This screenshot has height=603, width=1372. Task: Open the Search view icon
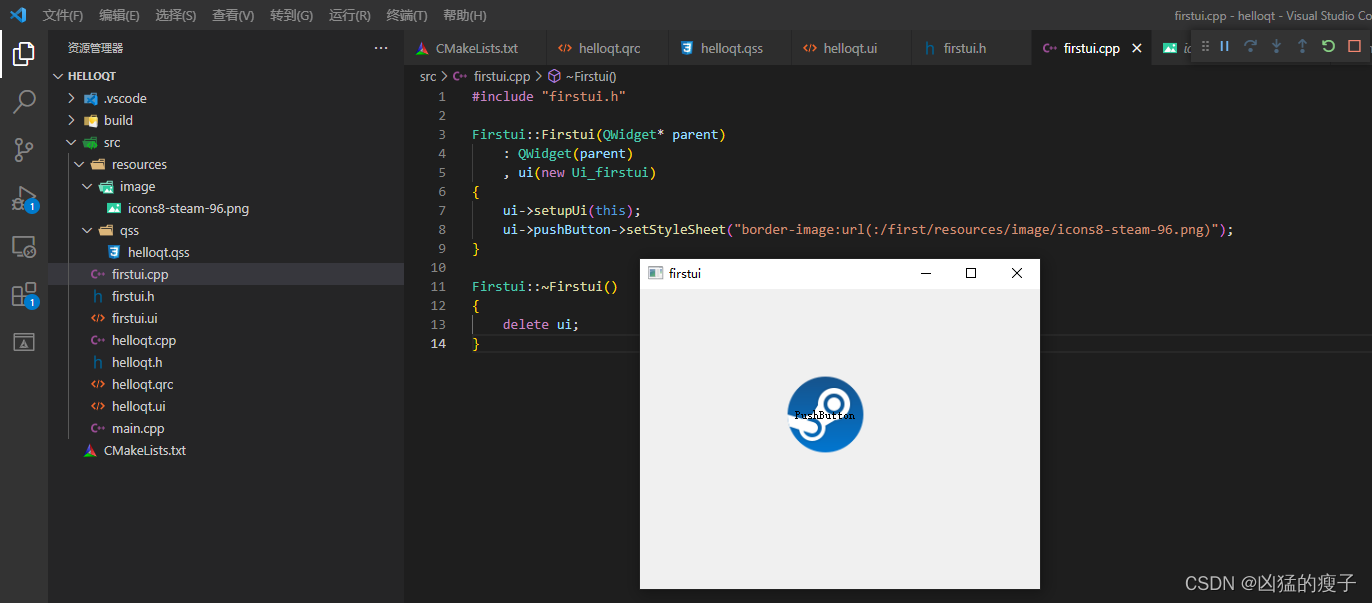point(24,102)
